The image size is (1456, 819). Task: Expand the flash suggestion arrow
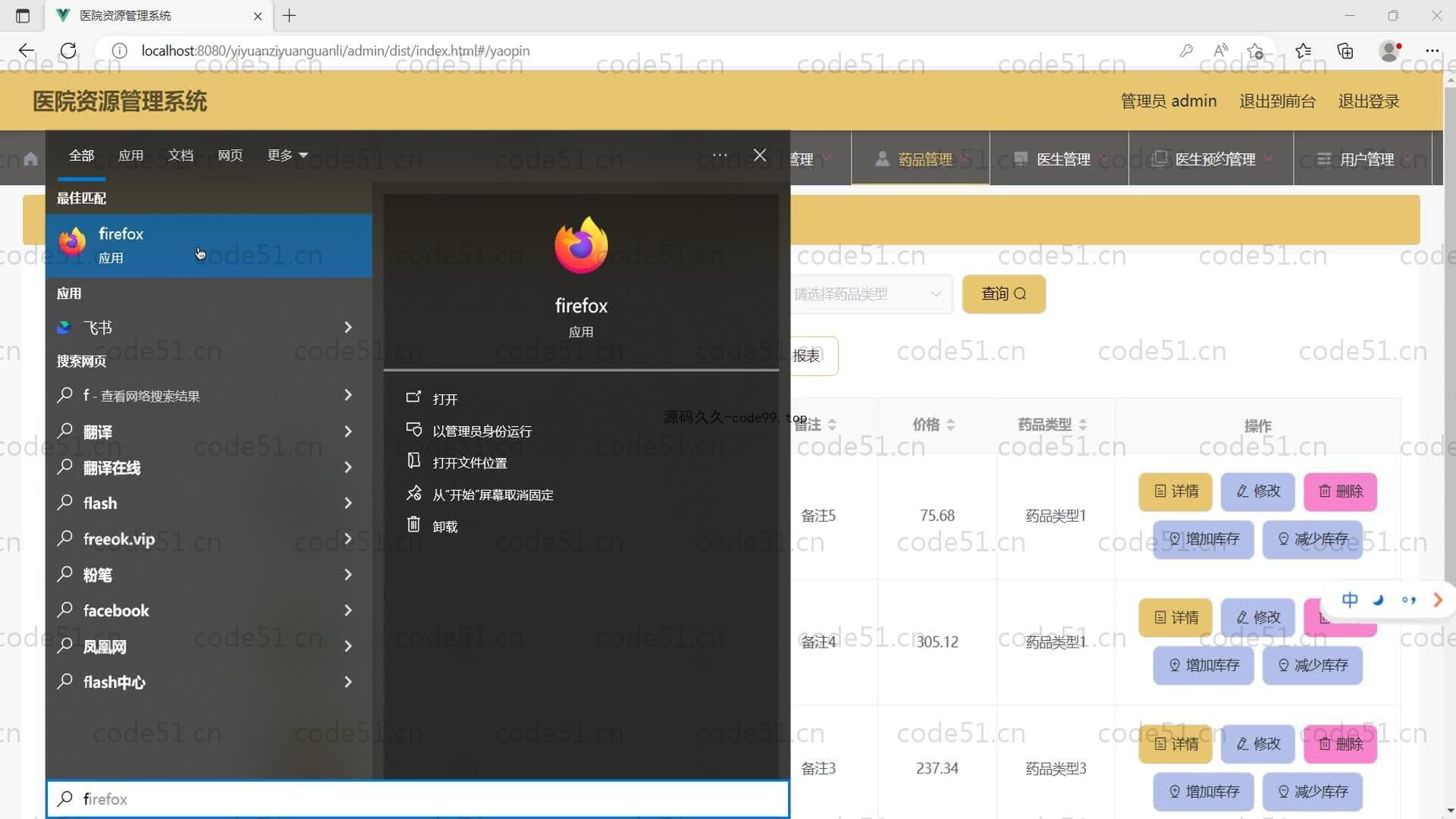tap(348, 503)
